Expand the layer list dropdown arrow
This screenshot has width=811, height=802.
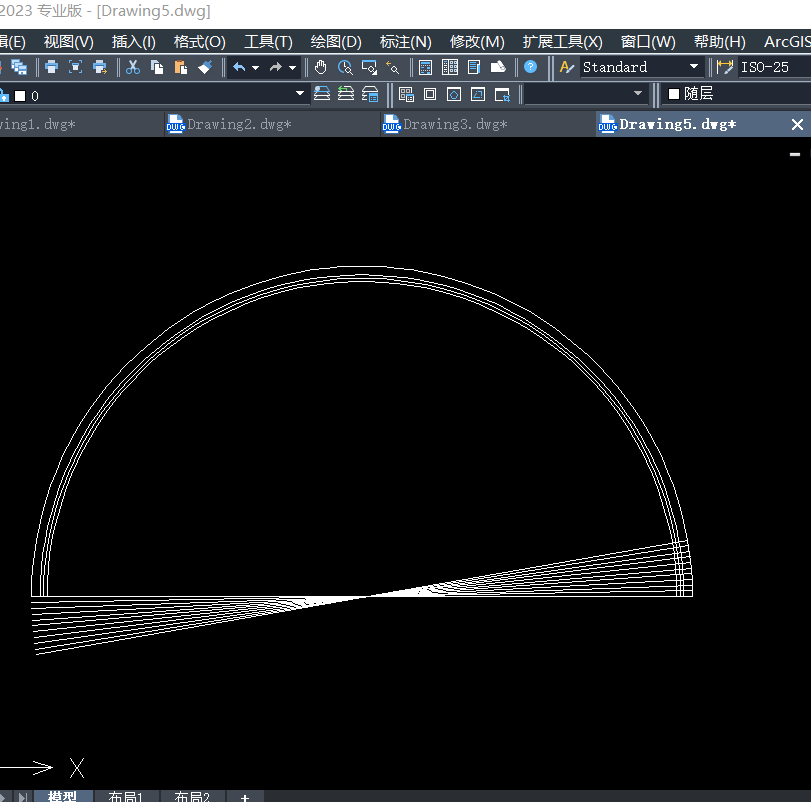299,94
